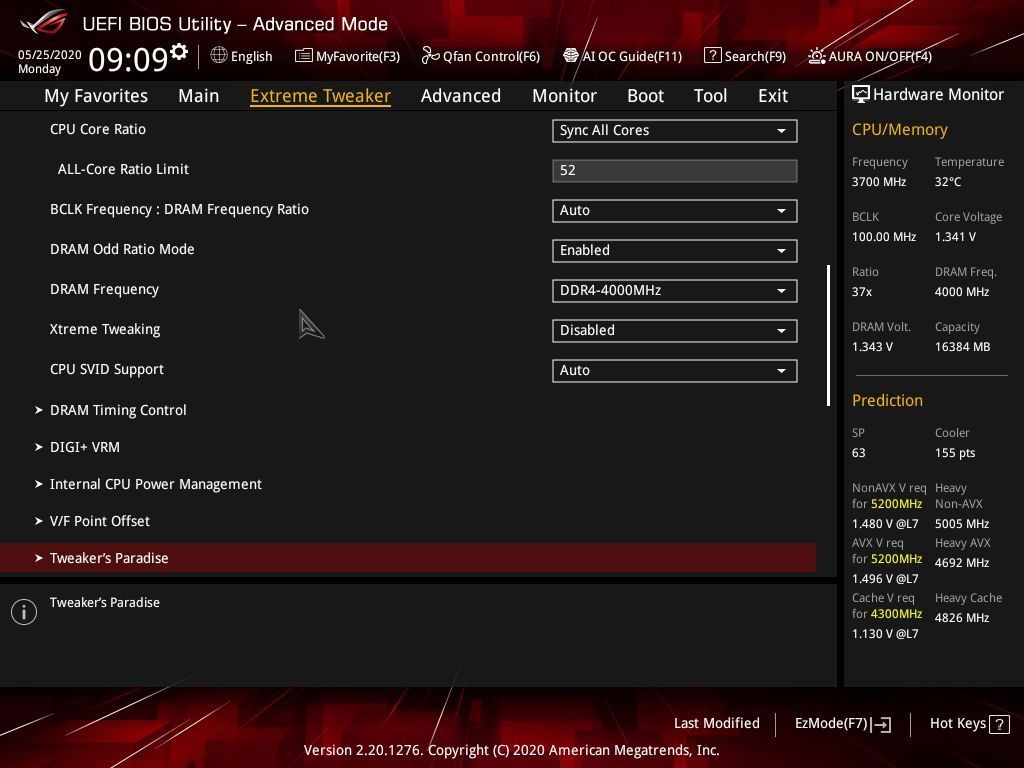Click the 16384 MB capacity value

tap(962, 347)
